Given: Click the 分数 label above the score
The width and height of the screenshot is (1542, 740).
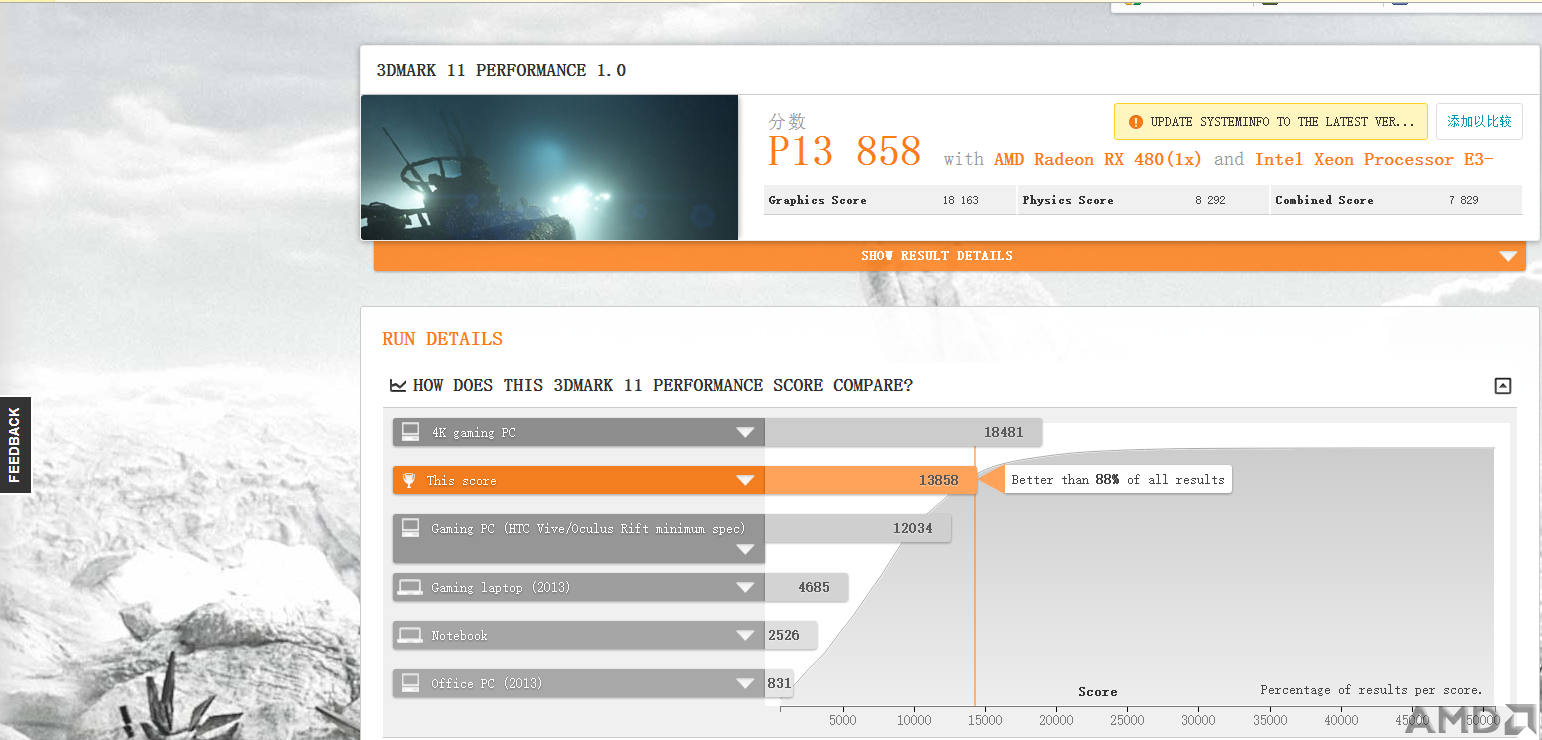Looking at the screenshot, I should 787,121.
